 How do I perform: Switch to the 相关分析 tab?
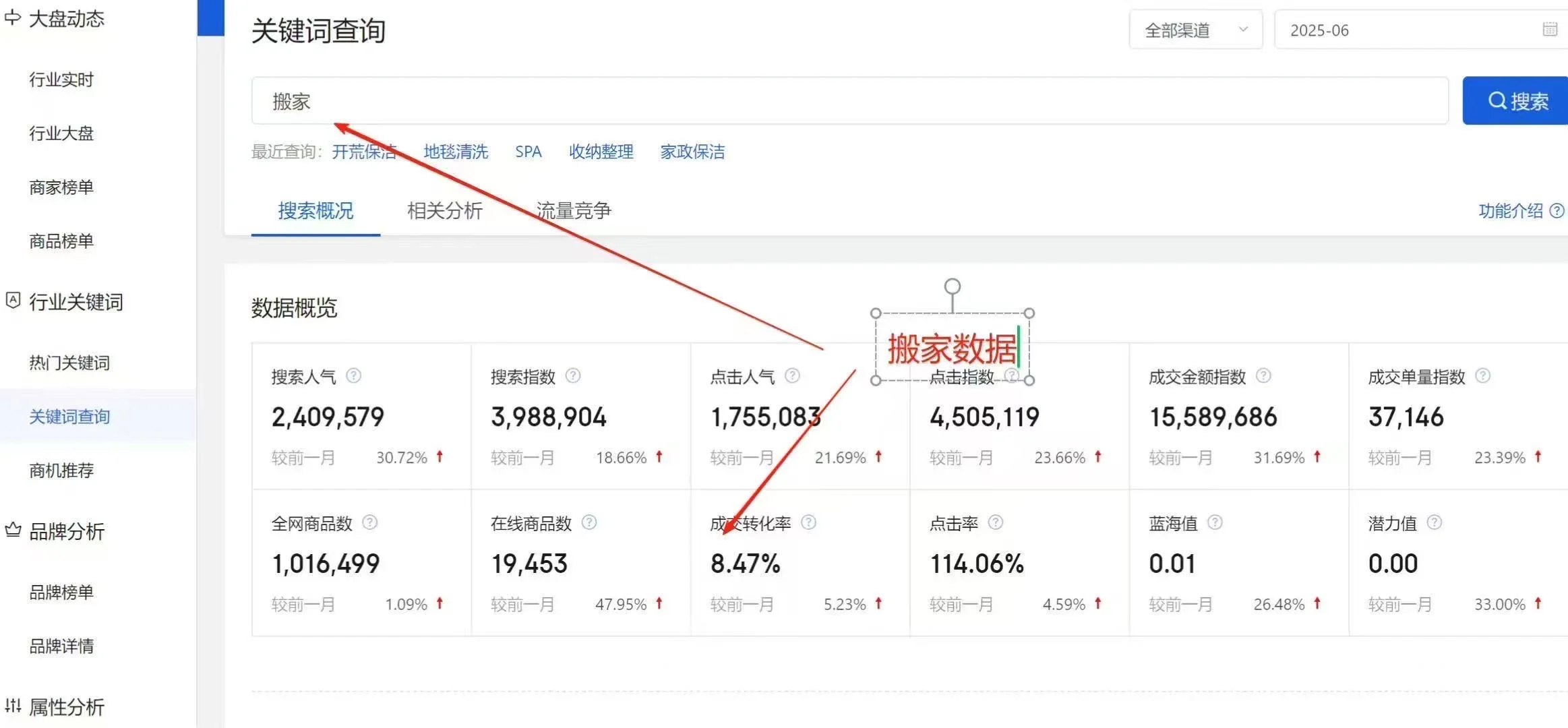(x=444, y=211)
